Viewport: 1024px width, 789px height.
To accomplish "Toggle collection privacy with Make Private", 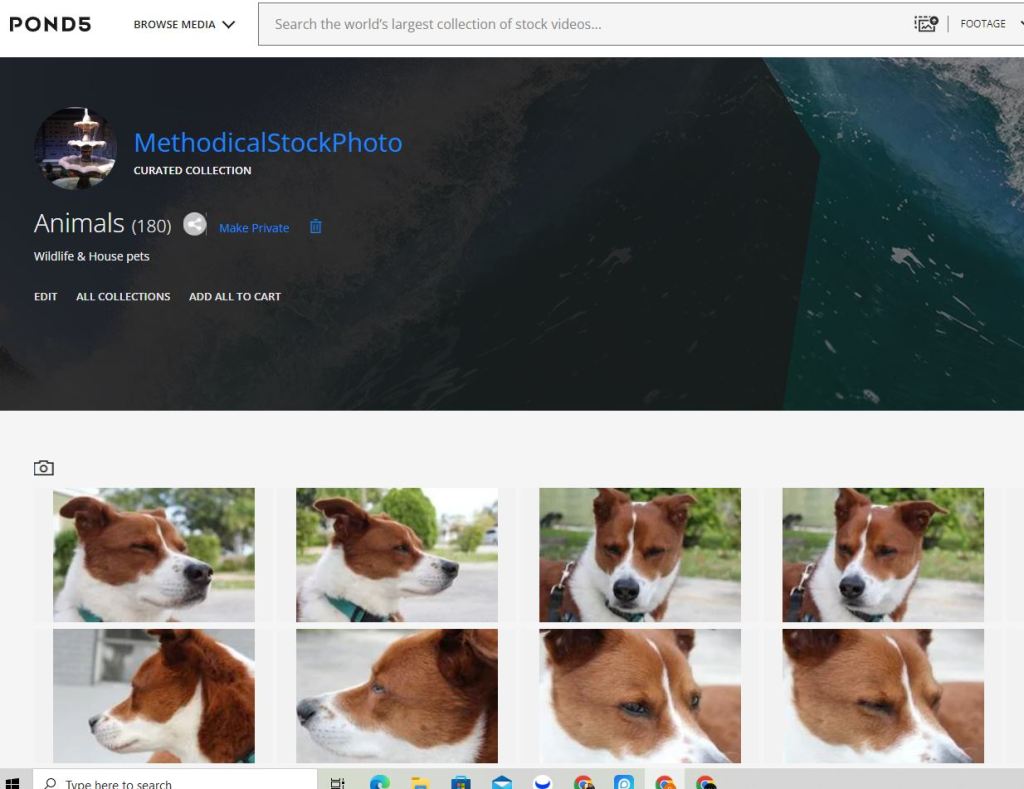I will pos(254,228).
